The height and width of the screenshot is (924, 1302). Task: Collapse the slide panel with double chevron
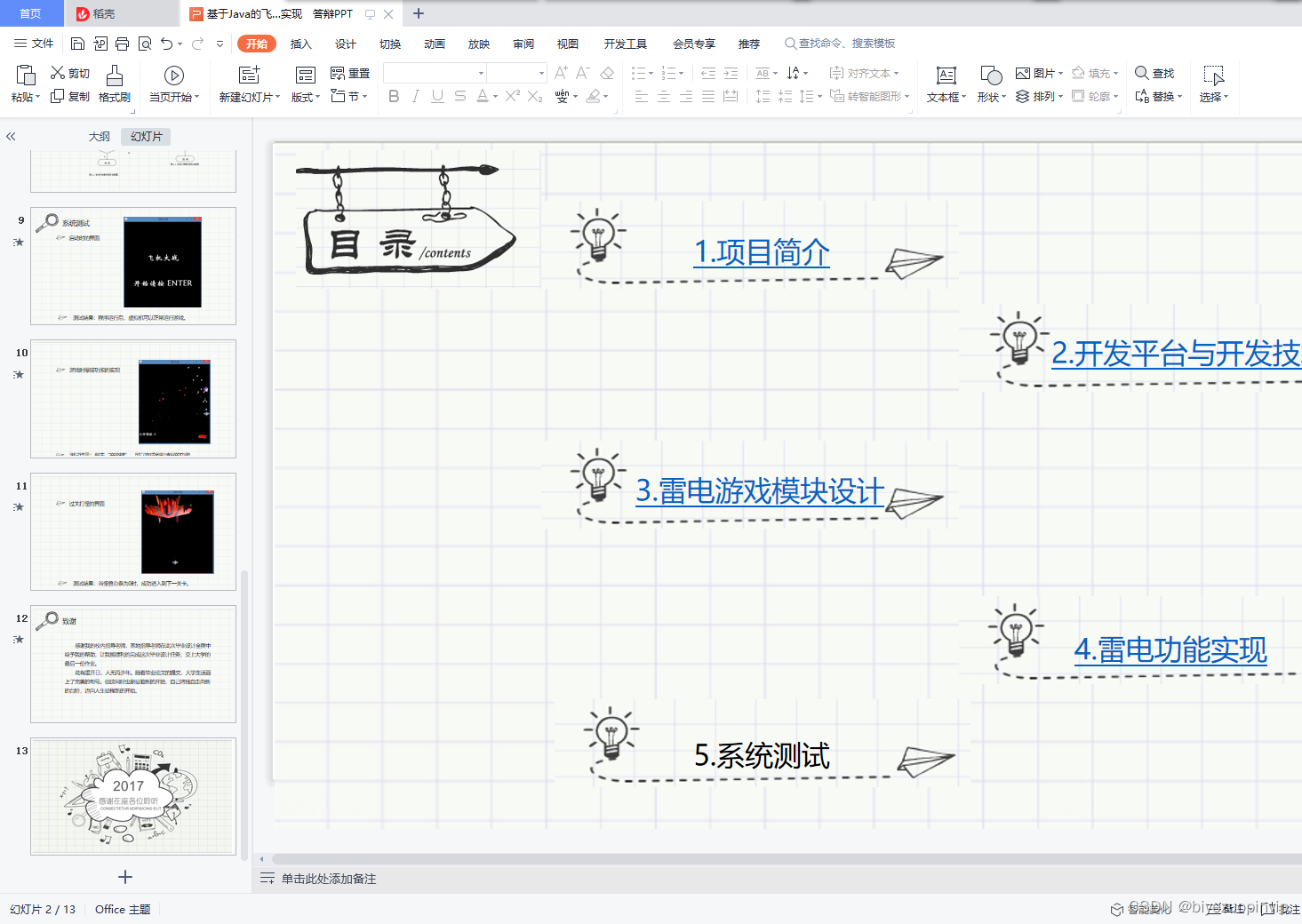[11, 137]
